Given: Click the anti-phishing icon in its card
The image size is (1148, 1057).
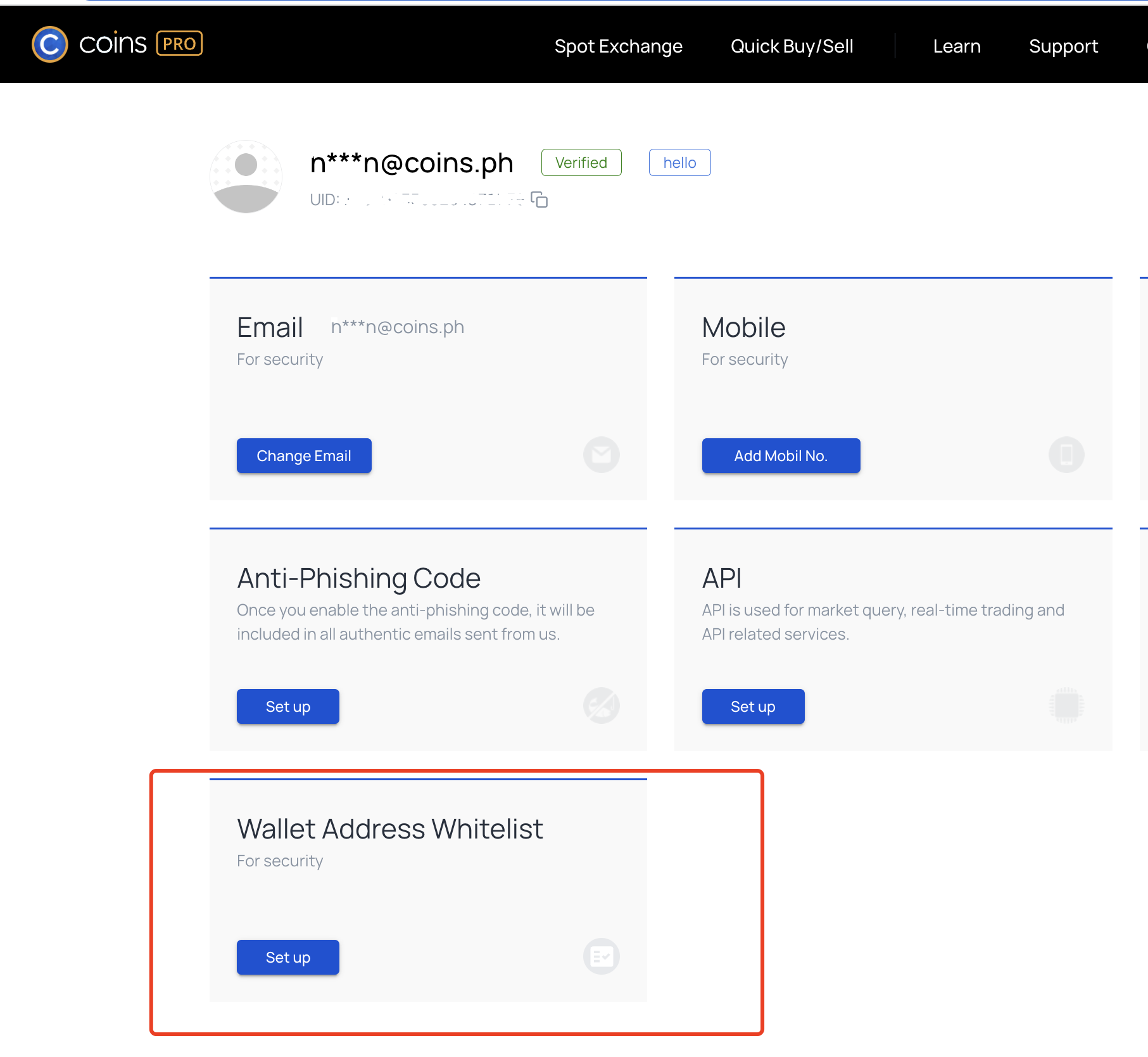Looking at the screenshot, I should [x=601, y=706].
